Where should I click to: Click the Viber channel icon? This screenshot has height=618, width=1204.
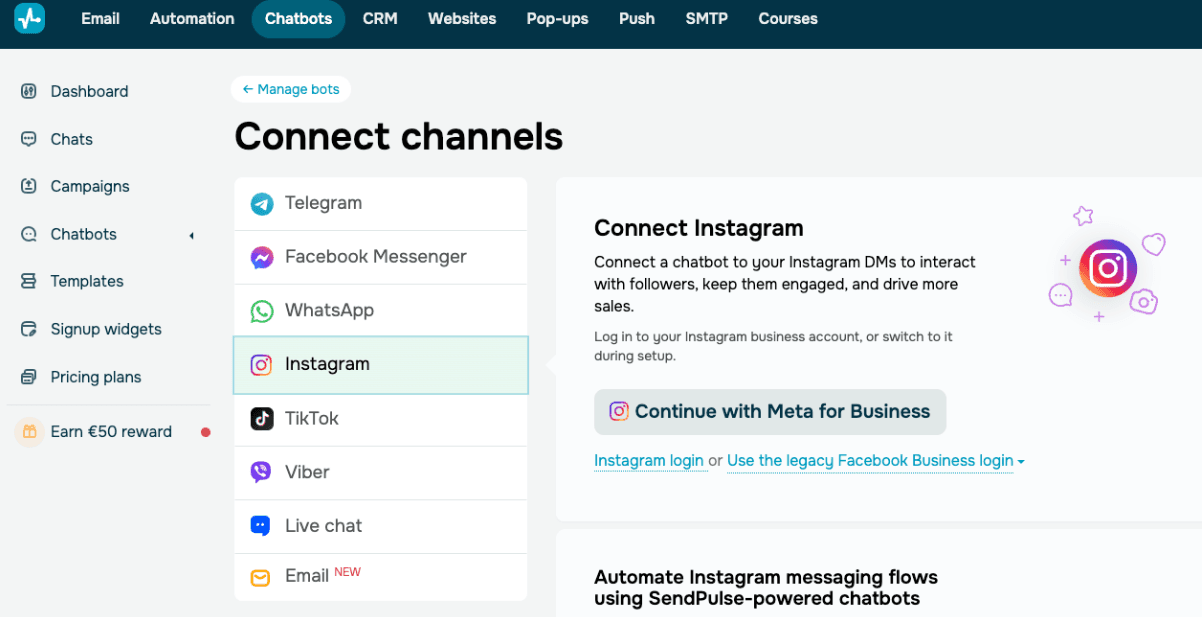(x=262, y=472)
